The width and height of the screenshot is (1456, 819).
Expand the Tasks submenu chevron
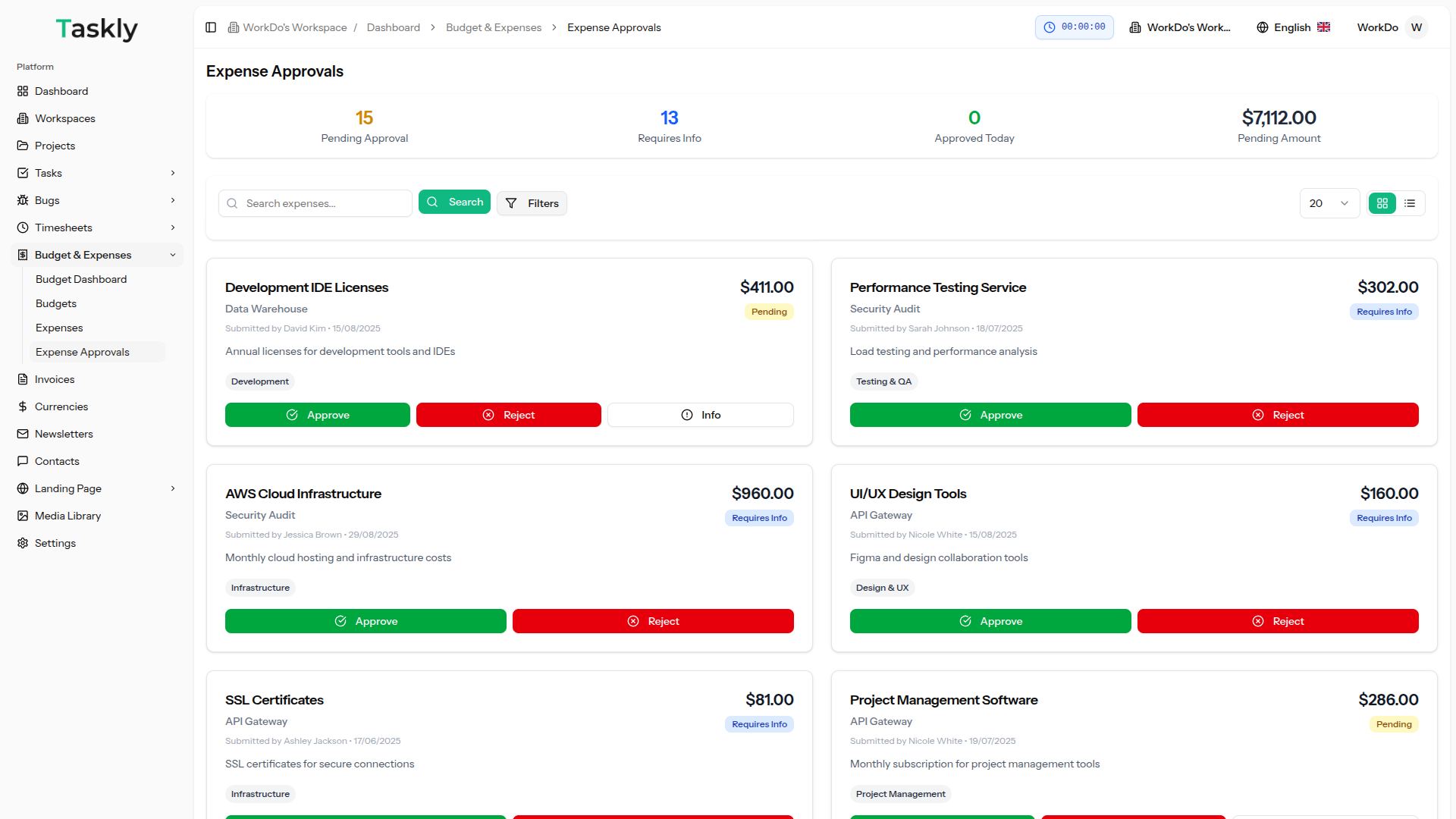point(173,173)
